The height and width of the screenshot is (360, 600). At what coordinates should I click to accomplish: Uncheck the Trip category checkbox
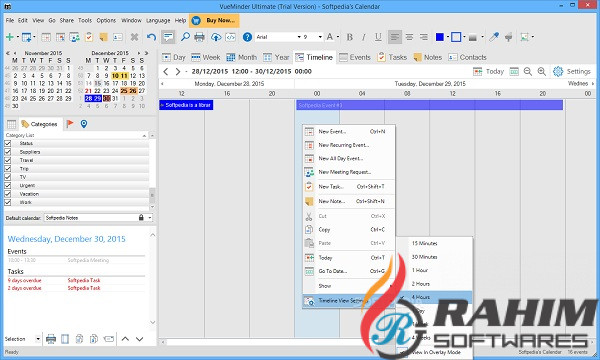point(8,168)
